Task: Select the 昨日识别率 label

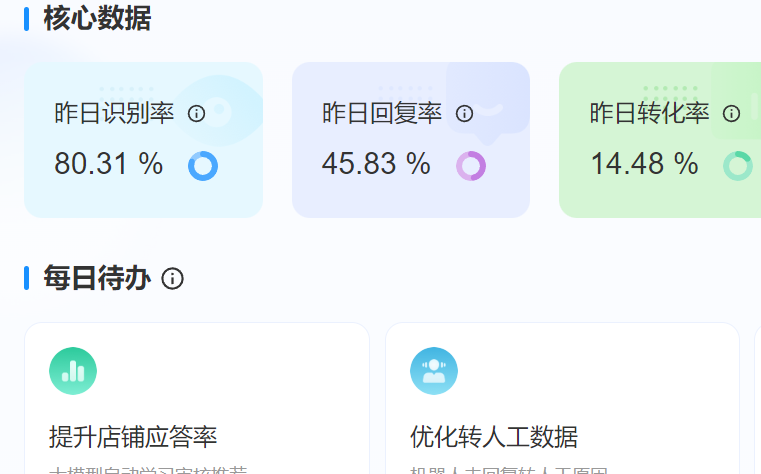Action: coord(114,114)
